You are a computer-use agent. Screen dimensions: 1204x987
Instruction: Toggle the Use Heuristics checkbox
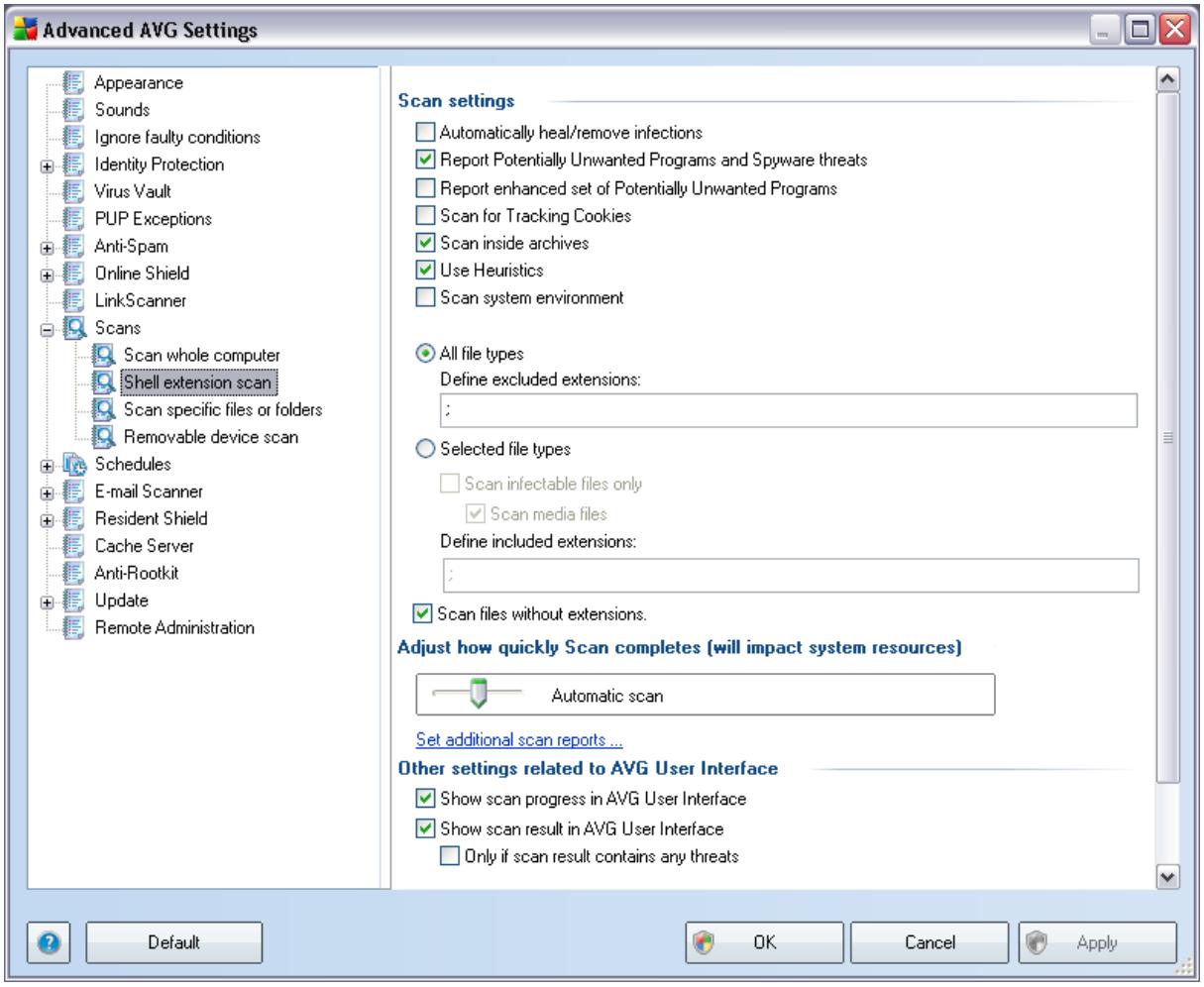(425, 270)
